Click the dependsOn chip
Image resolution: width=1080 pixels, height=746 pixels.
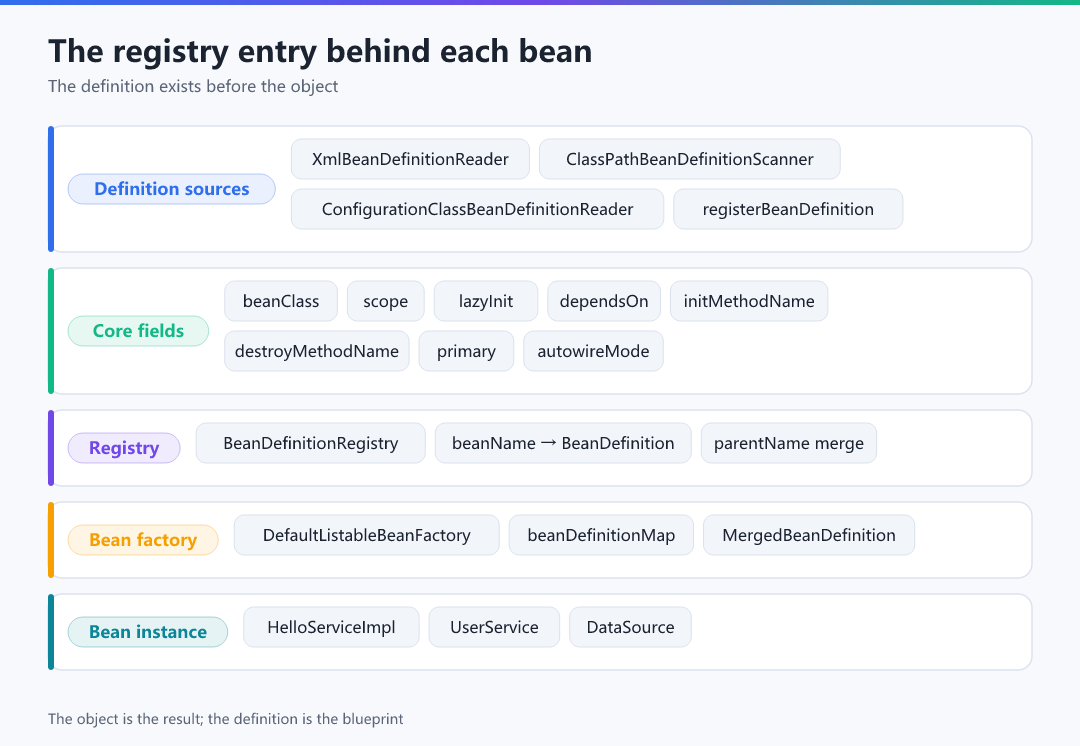(x=604, y=301)
